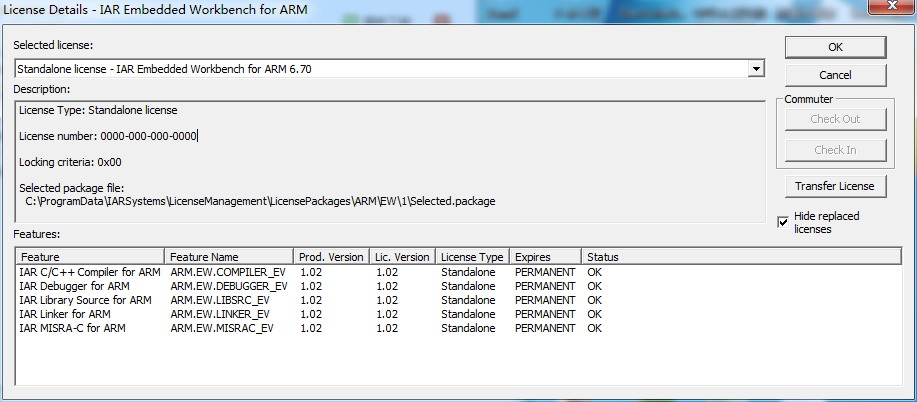The image size is (917, 402).
Task: Select IAR Debugger for ARM row
Action: (458, 286)
